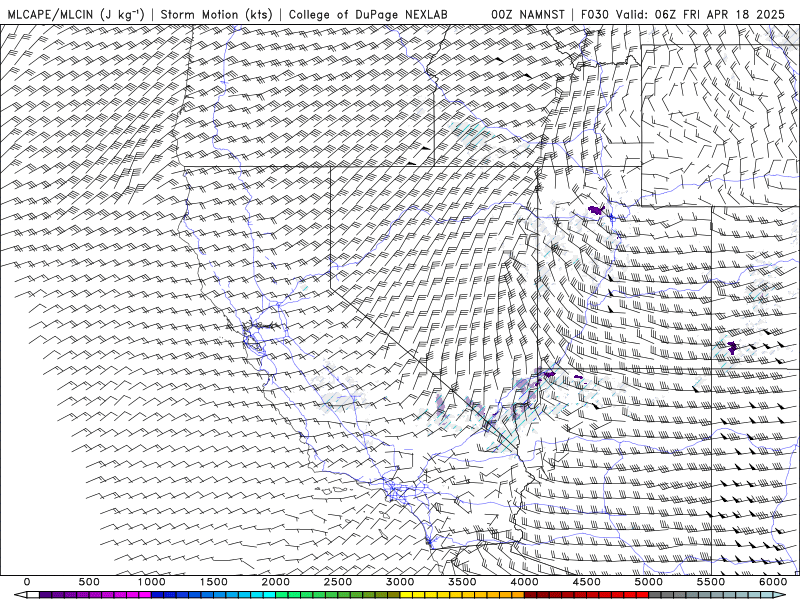
Task: Click the Storm Motion (kts) label
Action: (217, 14)
